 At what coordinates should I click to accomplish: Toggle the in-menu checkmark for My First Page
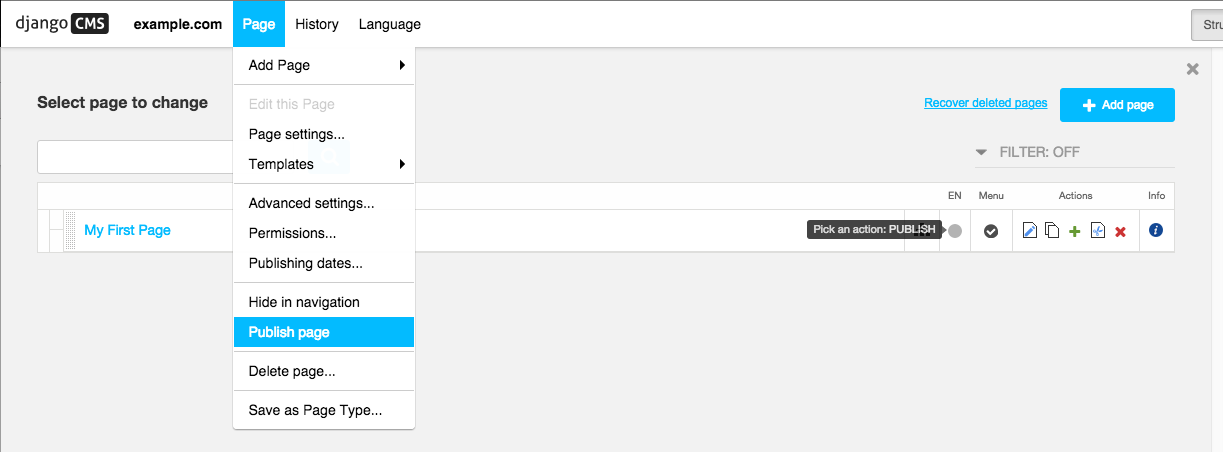(x=991, y=231)
